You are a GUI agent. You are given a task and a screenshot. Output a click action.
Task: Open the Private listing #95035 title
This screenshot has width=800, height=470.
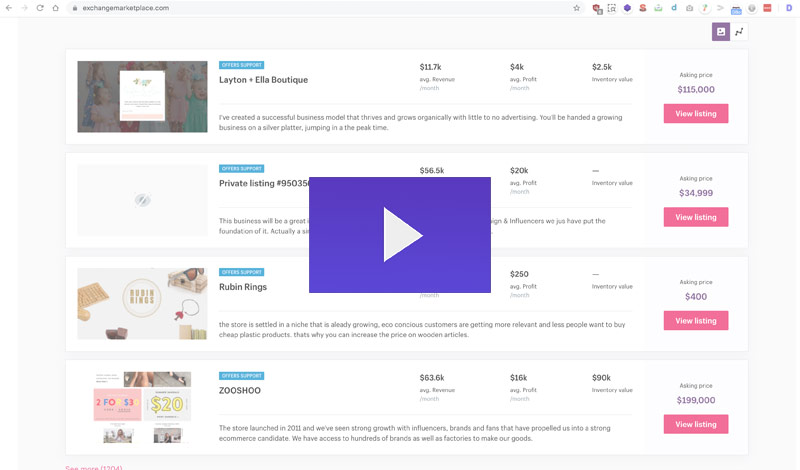pyautogui.click(x=264, y=183)
